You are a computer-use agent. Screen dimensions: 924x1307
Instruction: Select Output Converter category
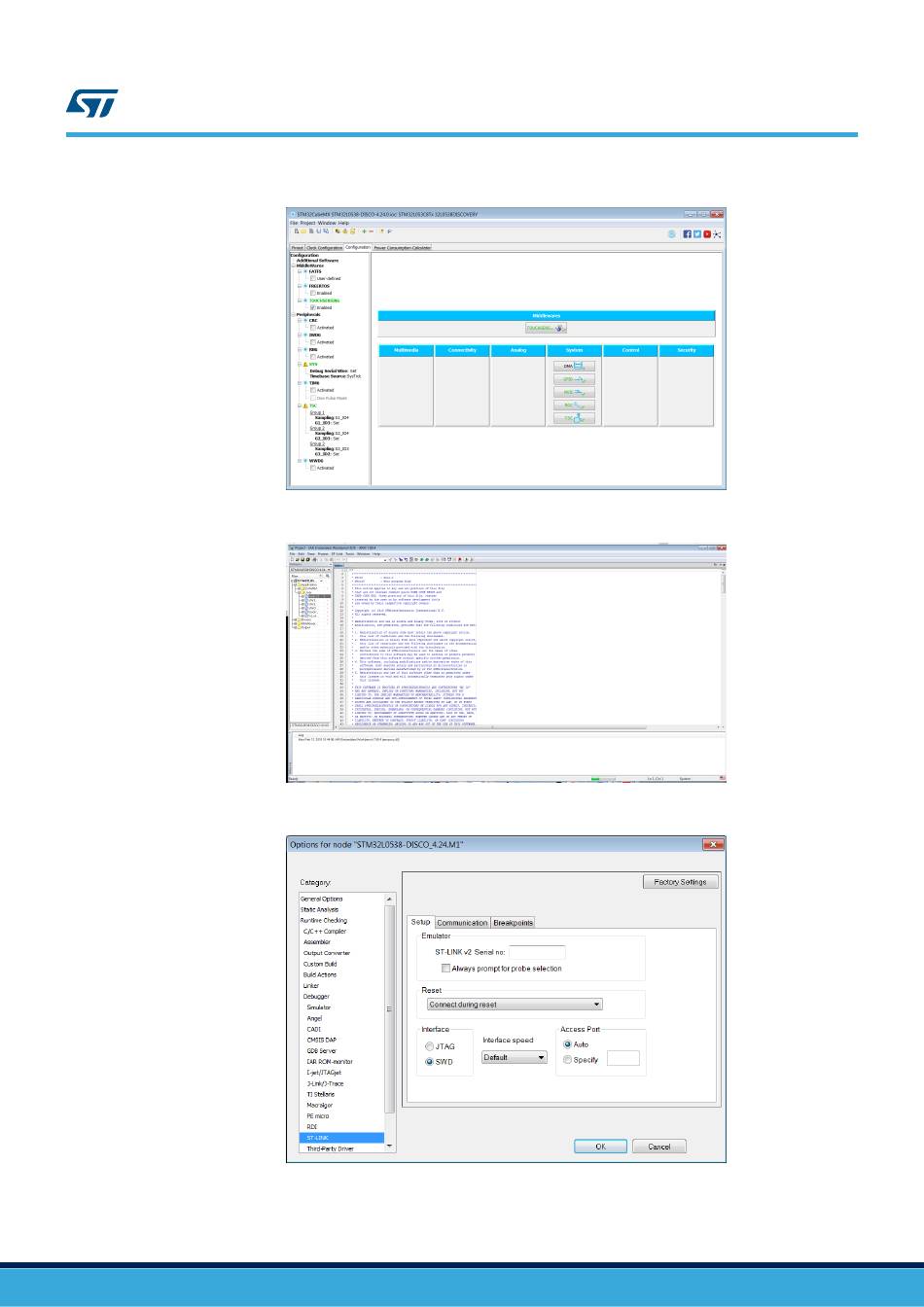pyautogui.click(x=327, y=953)
